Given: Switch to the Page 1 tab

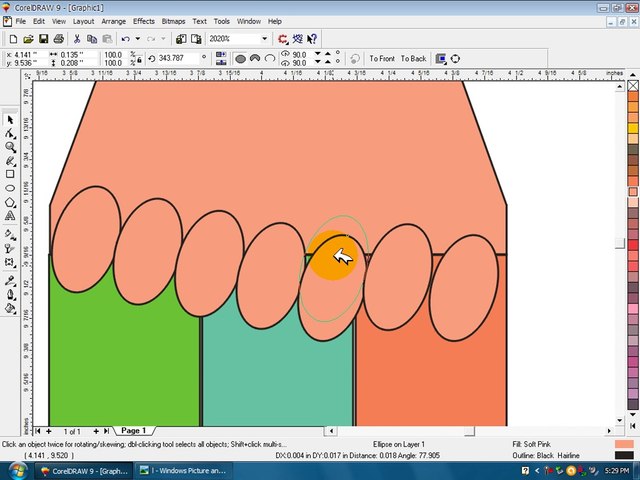Looking at the screenshot, I should coord(133,431).
